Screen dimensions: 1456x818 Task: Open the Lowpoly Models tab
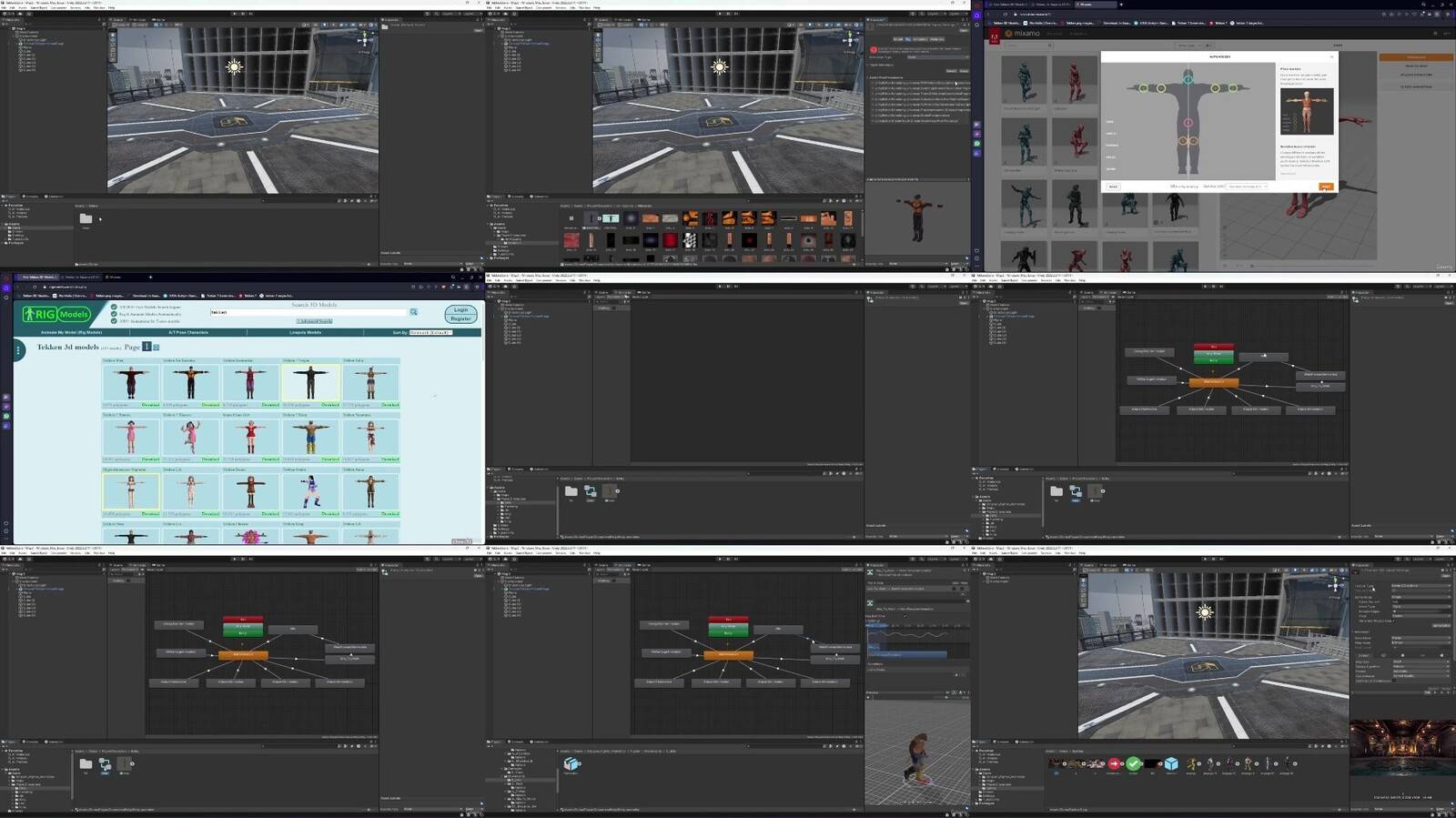click(305, 332)
